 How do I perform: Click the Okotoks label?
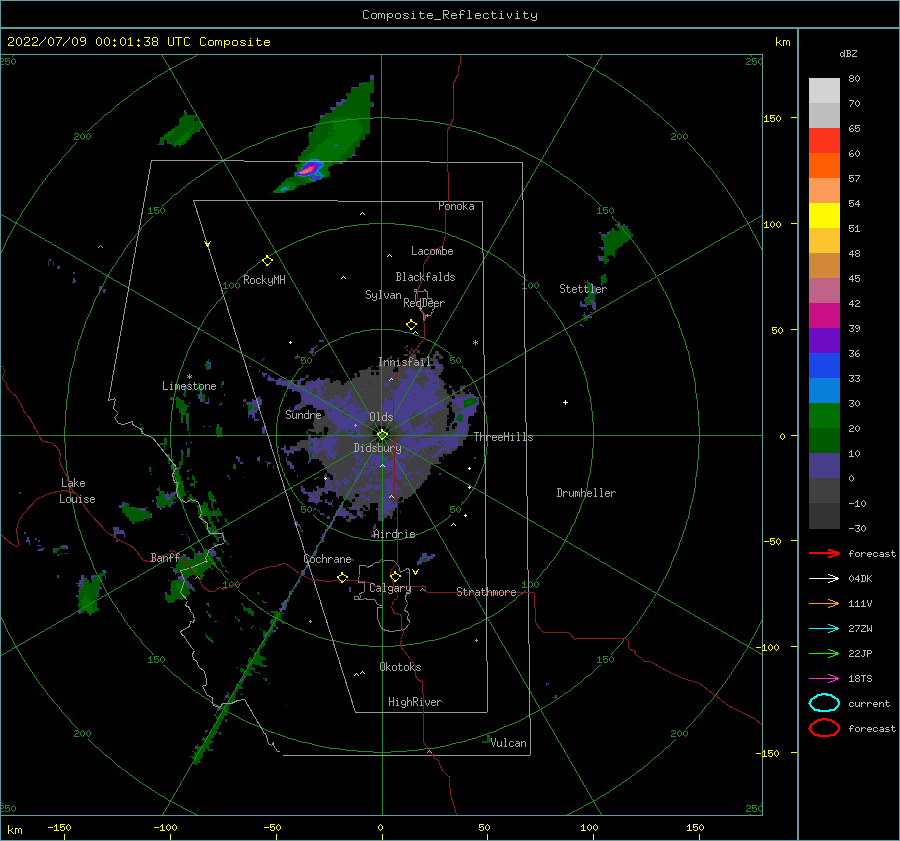click(x=401, y=667)
